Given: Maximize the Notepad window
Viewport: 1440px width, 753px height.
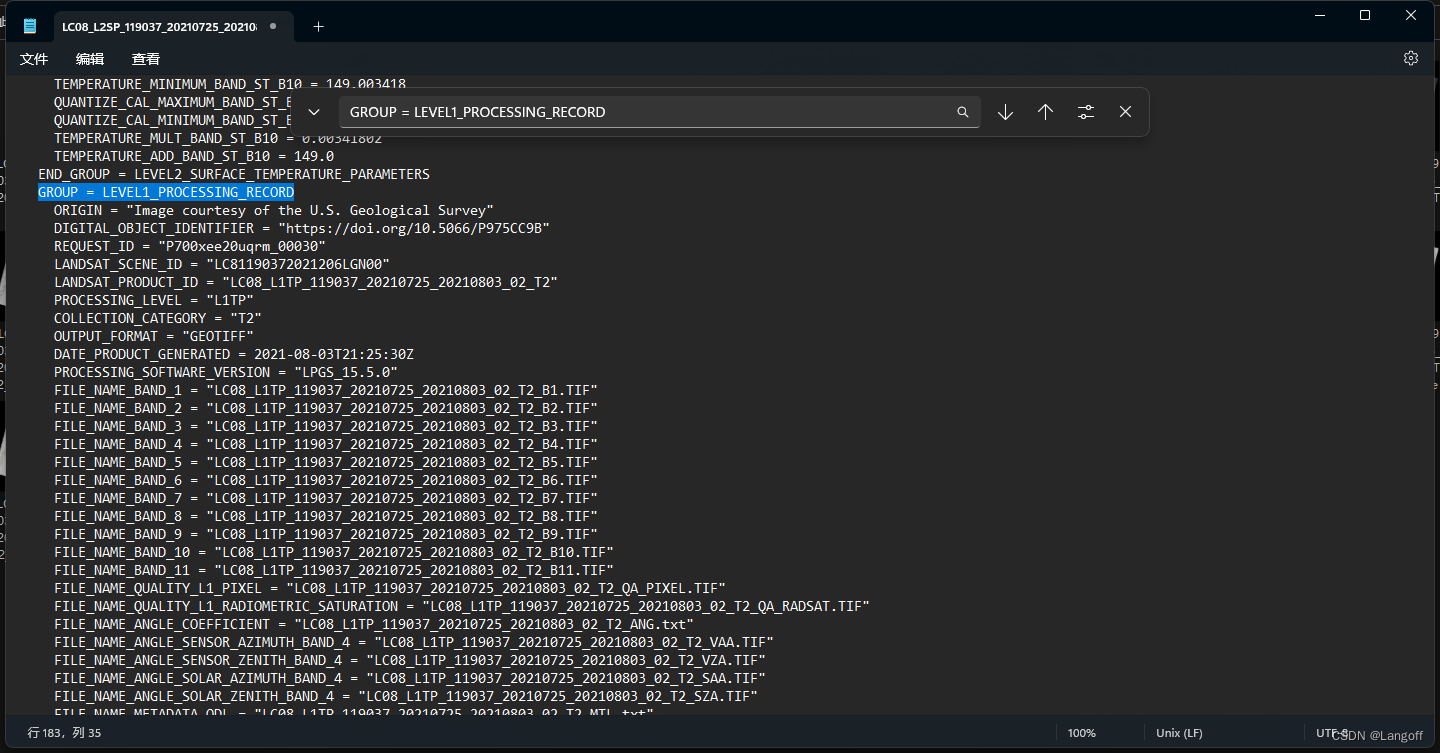Looking at the screenshot, I should point(1365,15).
